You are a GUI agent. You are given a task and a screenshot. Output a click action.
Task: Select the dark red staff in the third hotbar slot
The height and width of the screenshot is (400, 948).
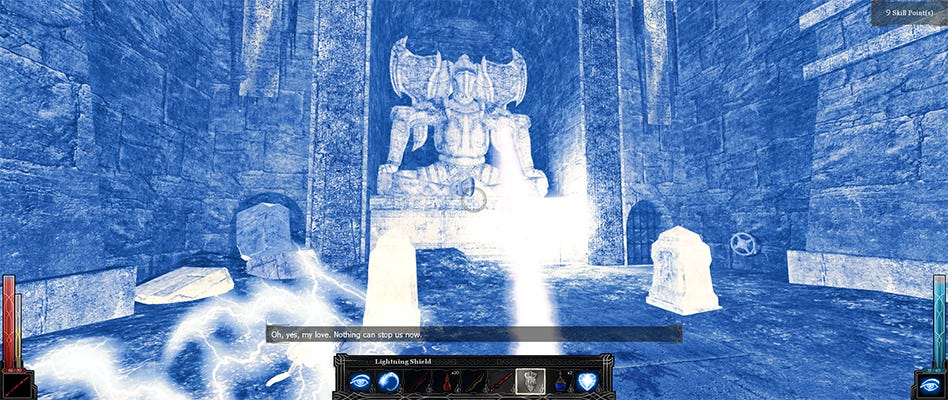417,382
